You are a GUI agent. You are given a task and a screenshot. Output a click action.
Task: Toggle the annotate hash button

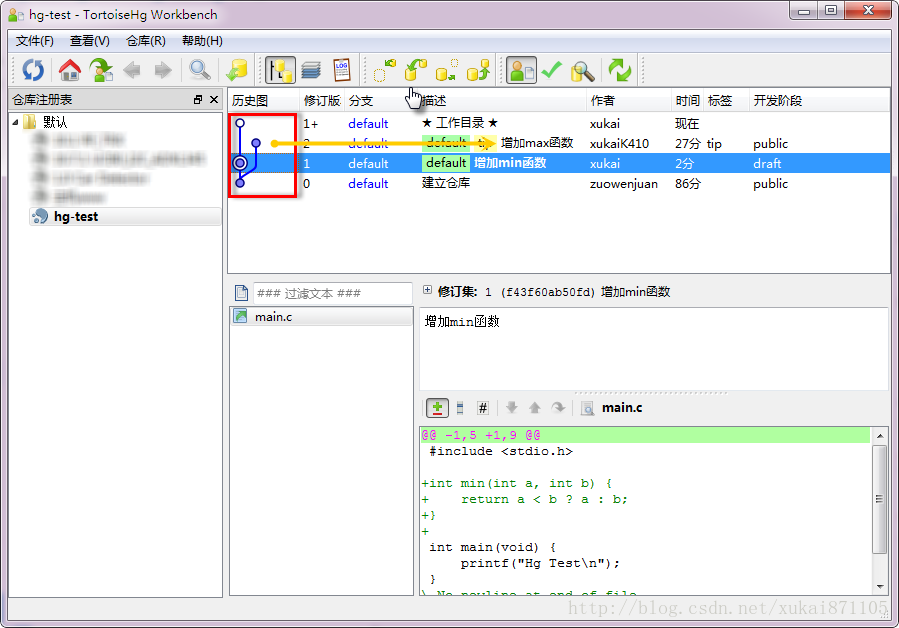pos(483,408)
